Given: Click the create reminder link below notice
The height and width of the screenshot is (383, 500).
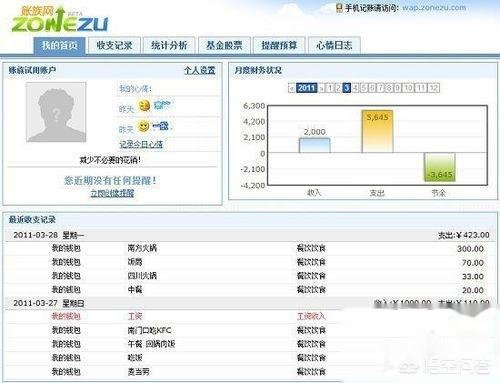Looking at the screenshot, I should coord(112,193).
